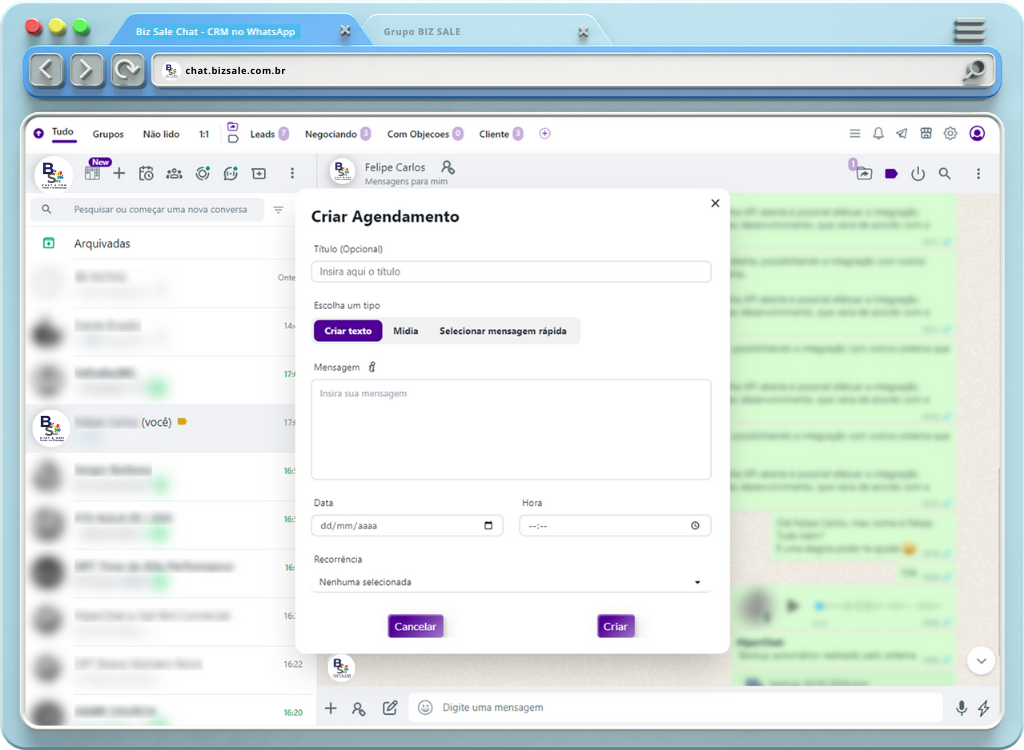Viewport: 1024px width, 750px height.
Task: Click the scroll-down chevron in chat
Action: click(980, 660)
